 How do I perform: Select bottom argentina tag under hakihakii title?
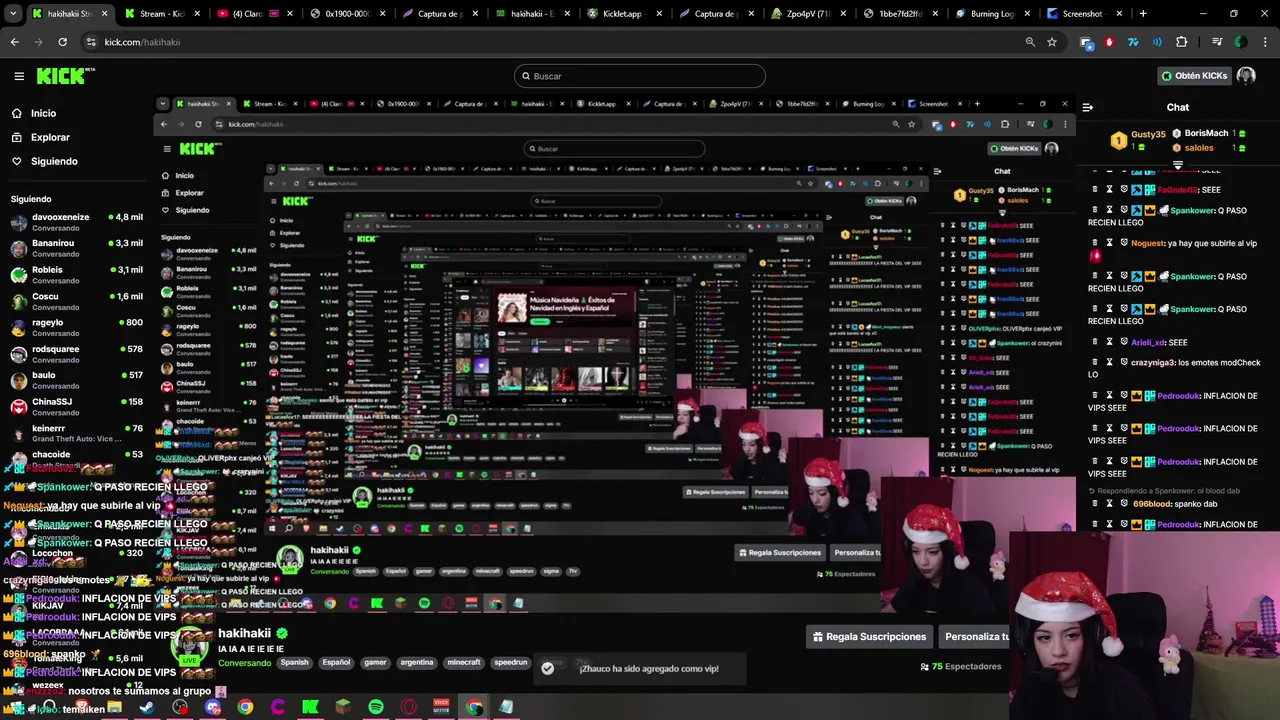click(417, 662)
